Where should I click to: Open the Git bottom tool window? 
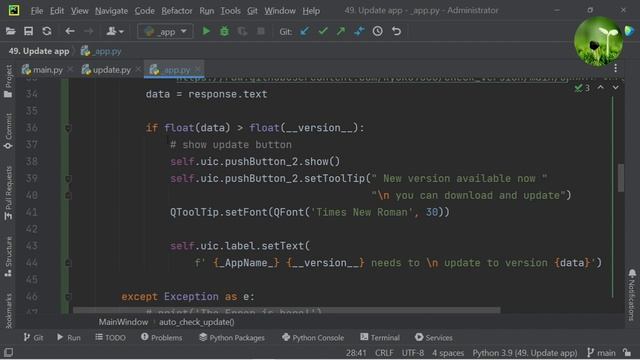click(x=33, y=338)
